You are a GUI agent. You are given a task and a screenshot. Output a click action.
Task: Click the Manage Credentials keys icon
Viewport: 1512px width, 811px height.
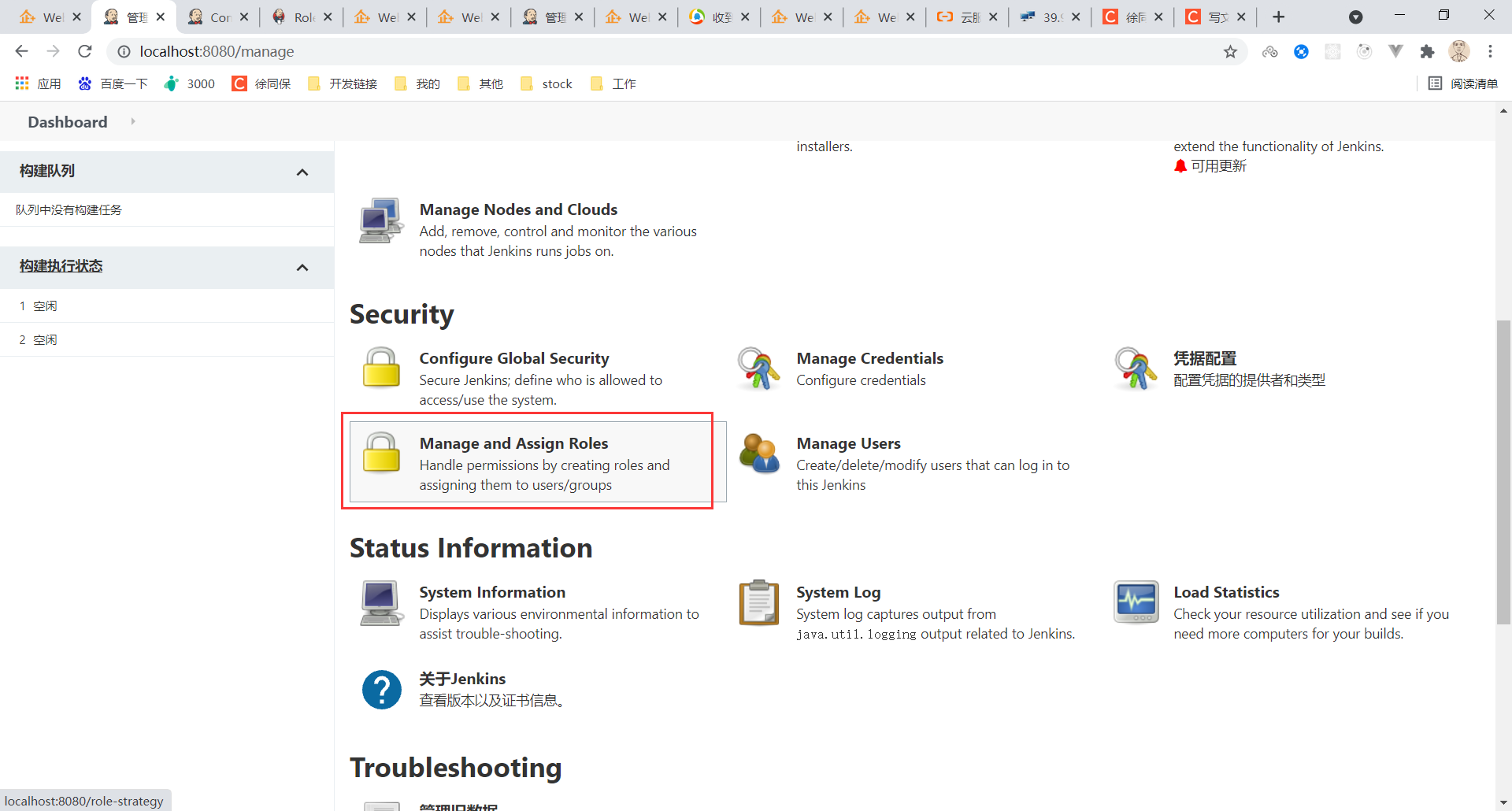(x=758, y=368)
